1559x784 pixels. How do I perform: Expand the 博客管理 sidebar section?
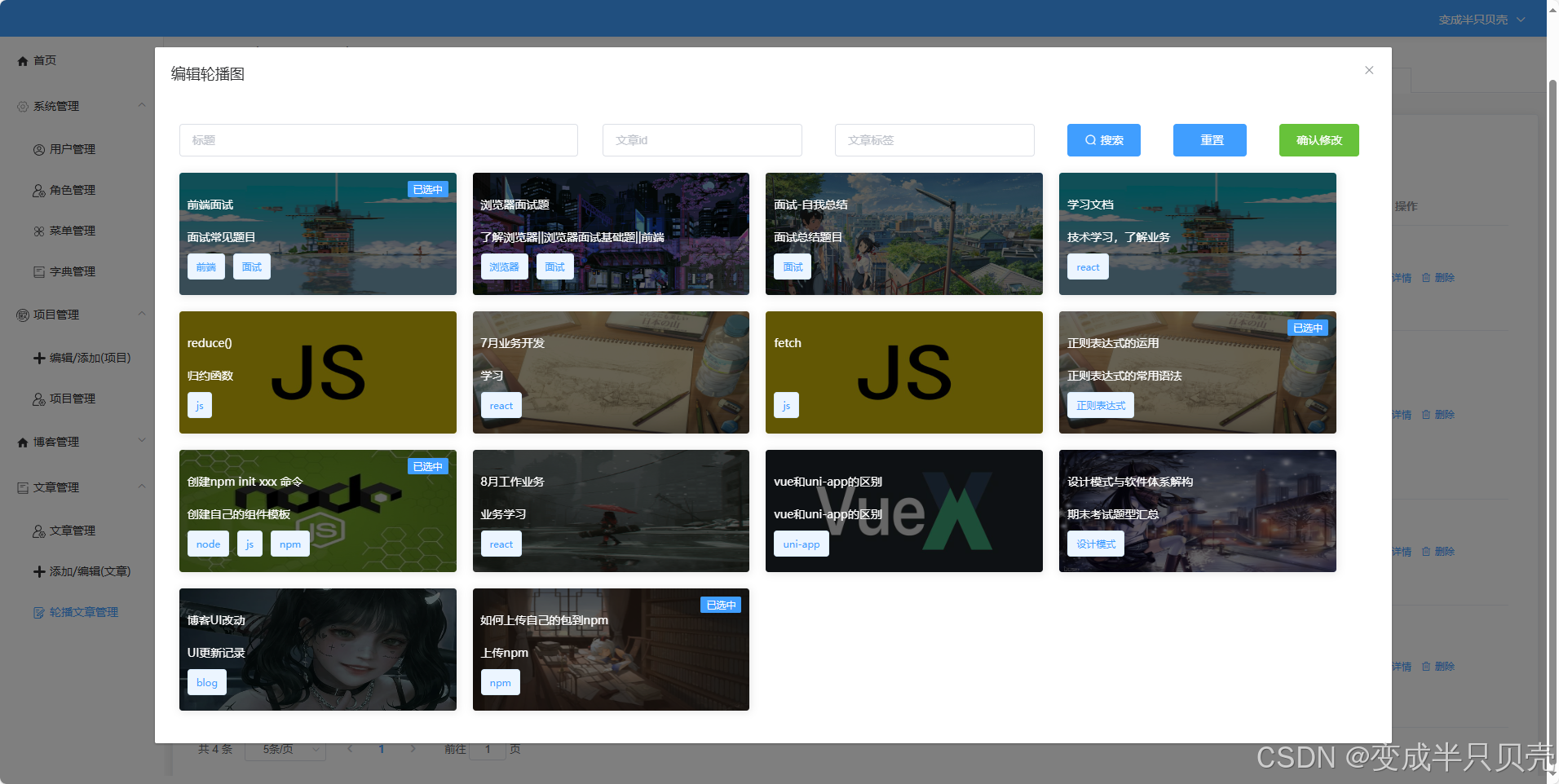pyautogui.click(x=142, y=440)
